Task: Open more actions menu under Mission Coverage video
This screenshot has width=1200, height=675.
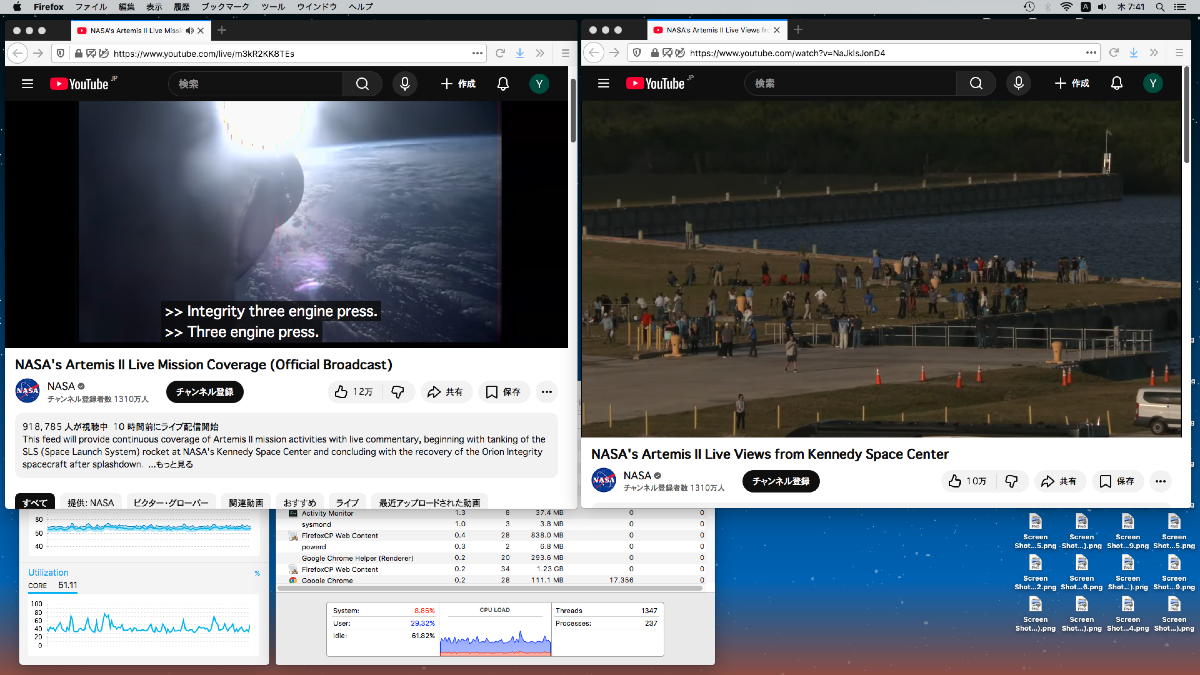Action: [546, 392]
